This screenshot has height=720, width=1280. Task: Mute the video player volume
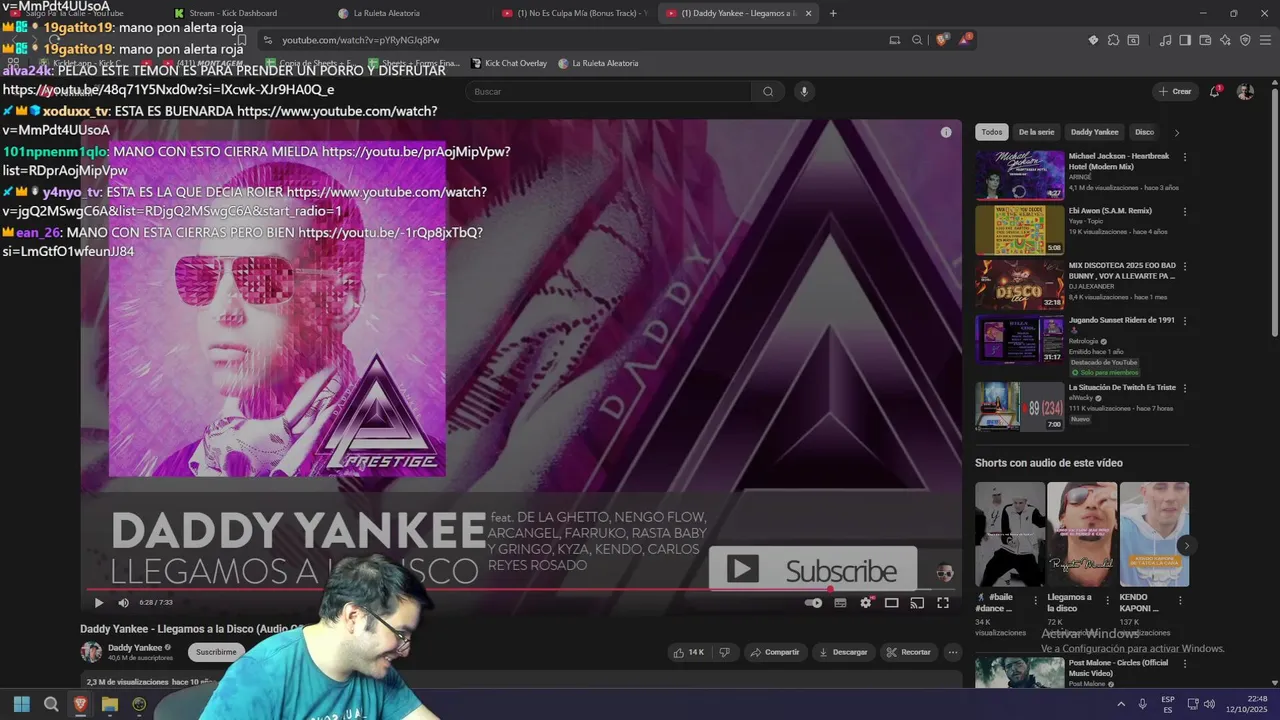[123, 603]
